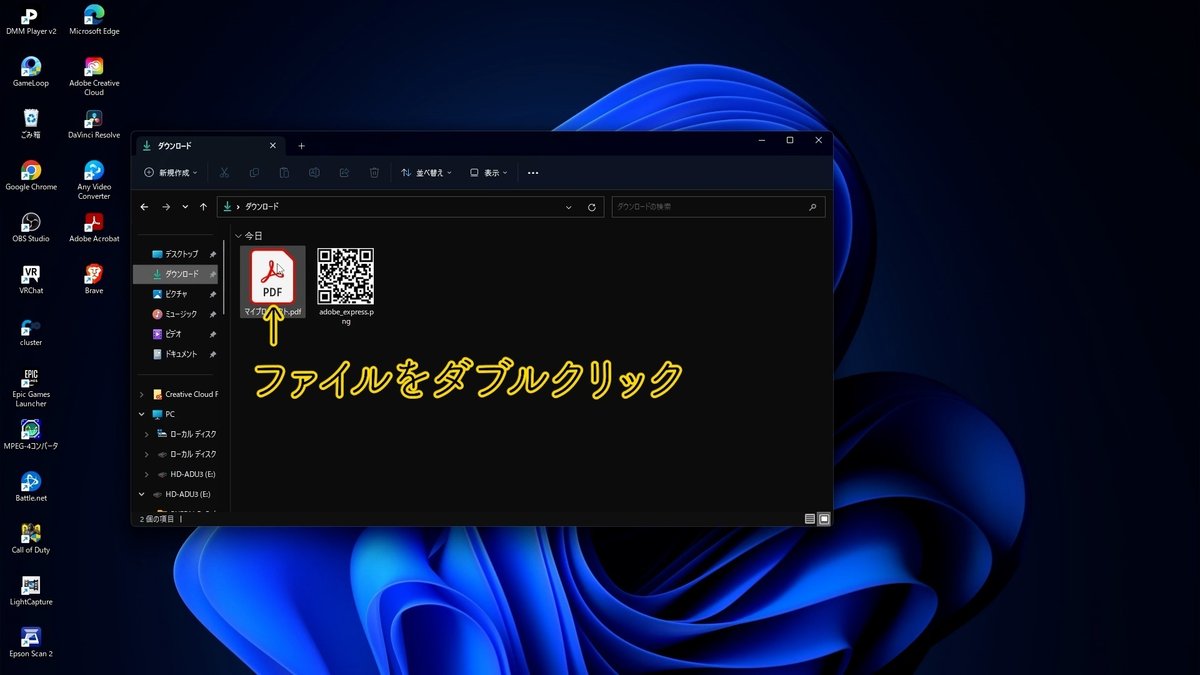This screenshot has width=1200, height=675.
Task: Click the Delete trash icon in Explorer toolbar
Action: [x=374, y=173]
